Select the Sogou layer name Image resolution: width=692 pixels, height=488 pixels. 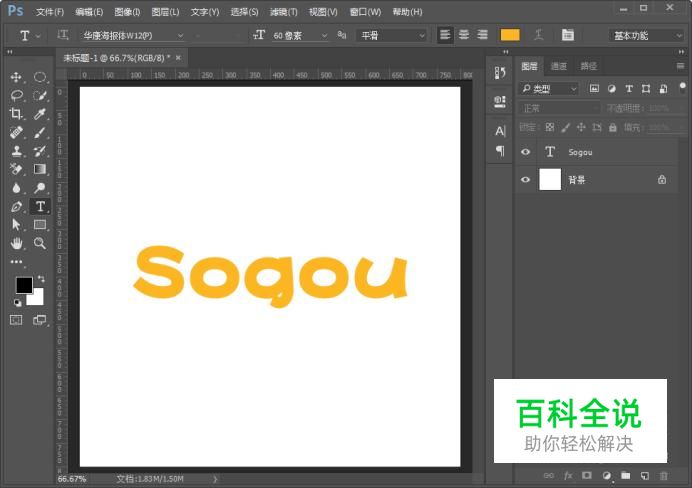pyautogui.click(x=580, y=152)
